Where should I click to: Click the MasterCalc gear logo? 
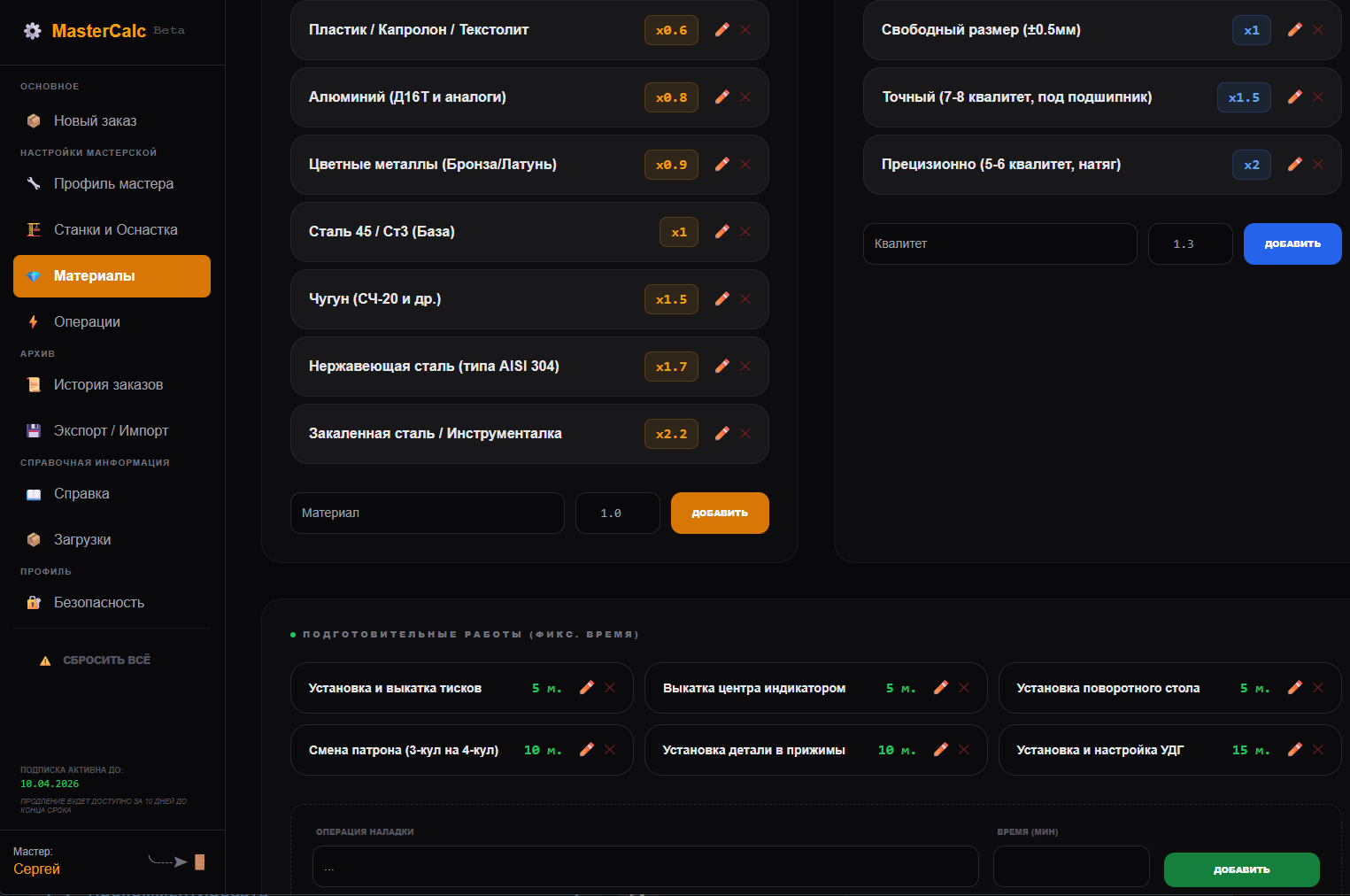[33, 31]
